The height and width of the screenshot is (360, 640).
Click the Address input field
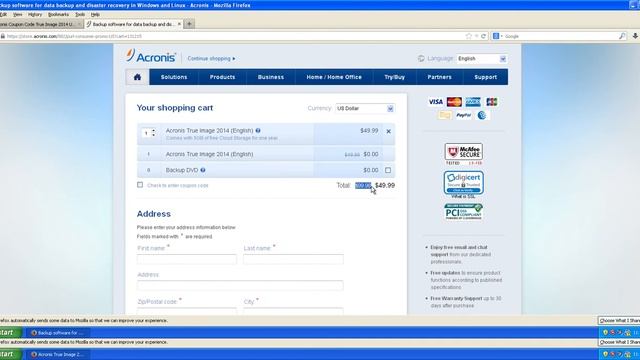click(x=240, y=285)
